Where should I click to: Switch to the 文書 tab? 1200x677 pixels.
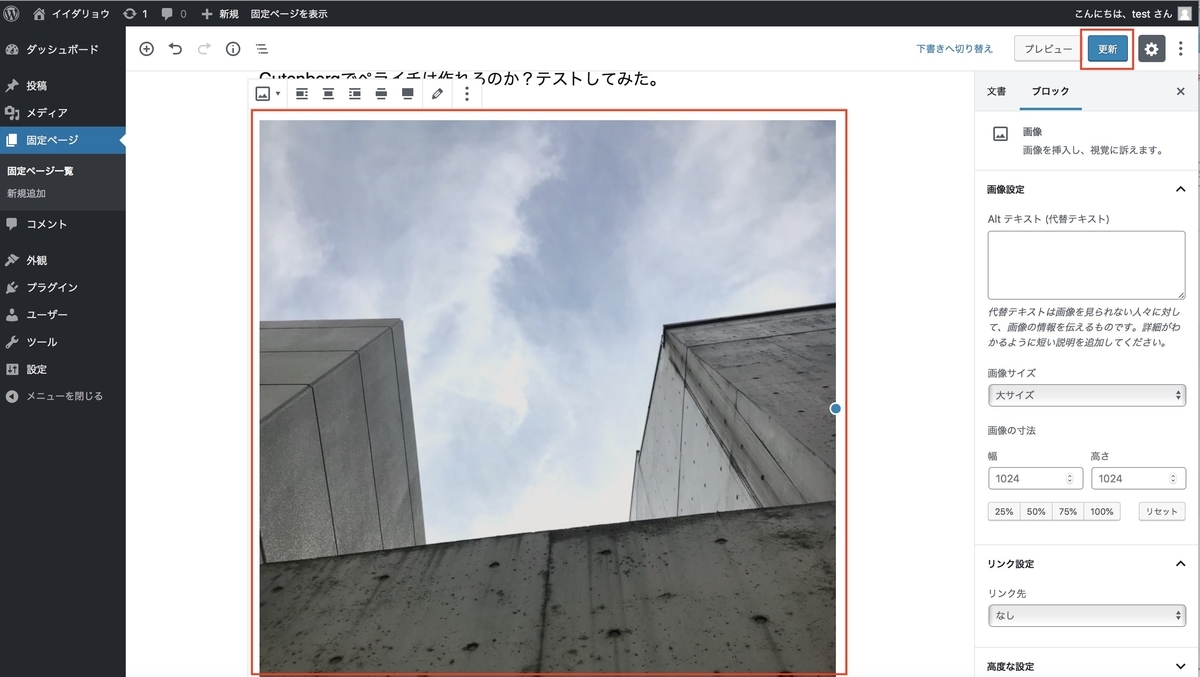click(x=997, y=91)
